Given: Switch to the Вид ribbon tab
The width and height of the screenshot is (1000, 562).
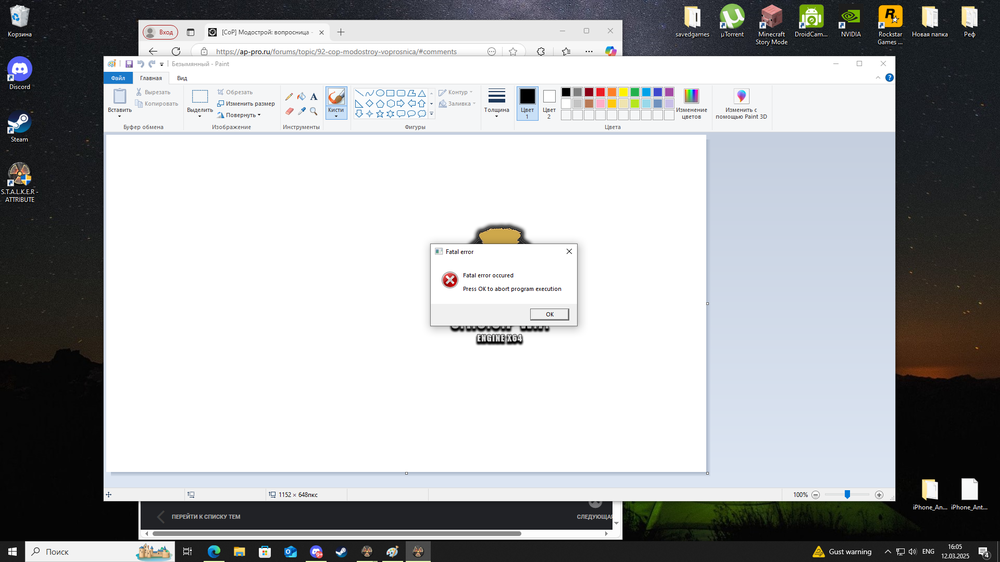Looking at the screenshot, I should pyautogui.click(x=182, y=77).
